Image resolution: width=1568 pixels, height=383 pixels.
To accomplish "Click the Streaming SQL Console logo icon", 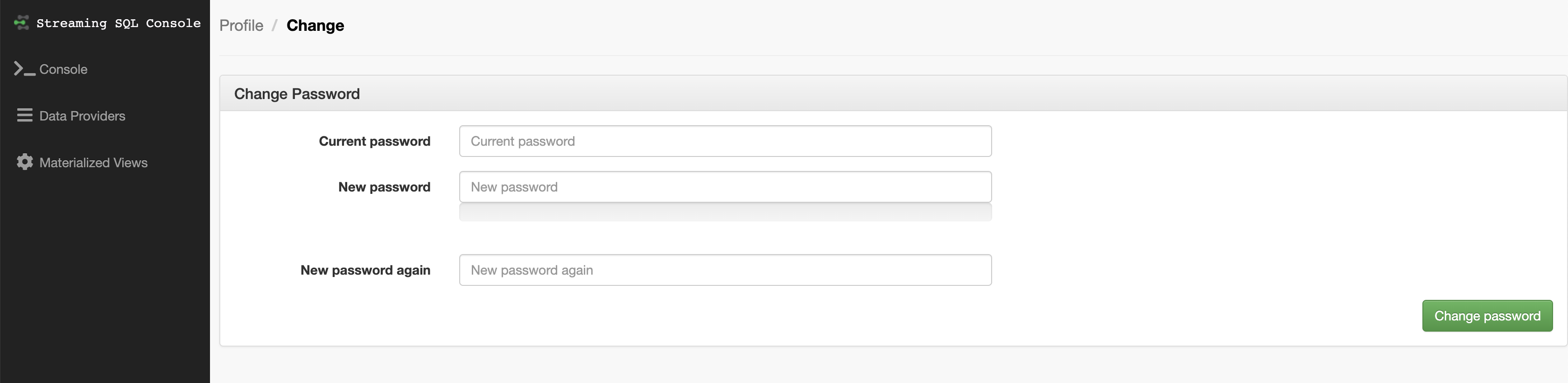I will tap(21, 23).
